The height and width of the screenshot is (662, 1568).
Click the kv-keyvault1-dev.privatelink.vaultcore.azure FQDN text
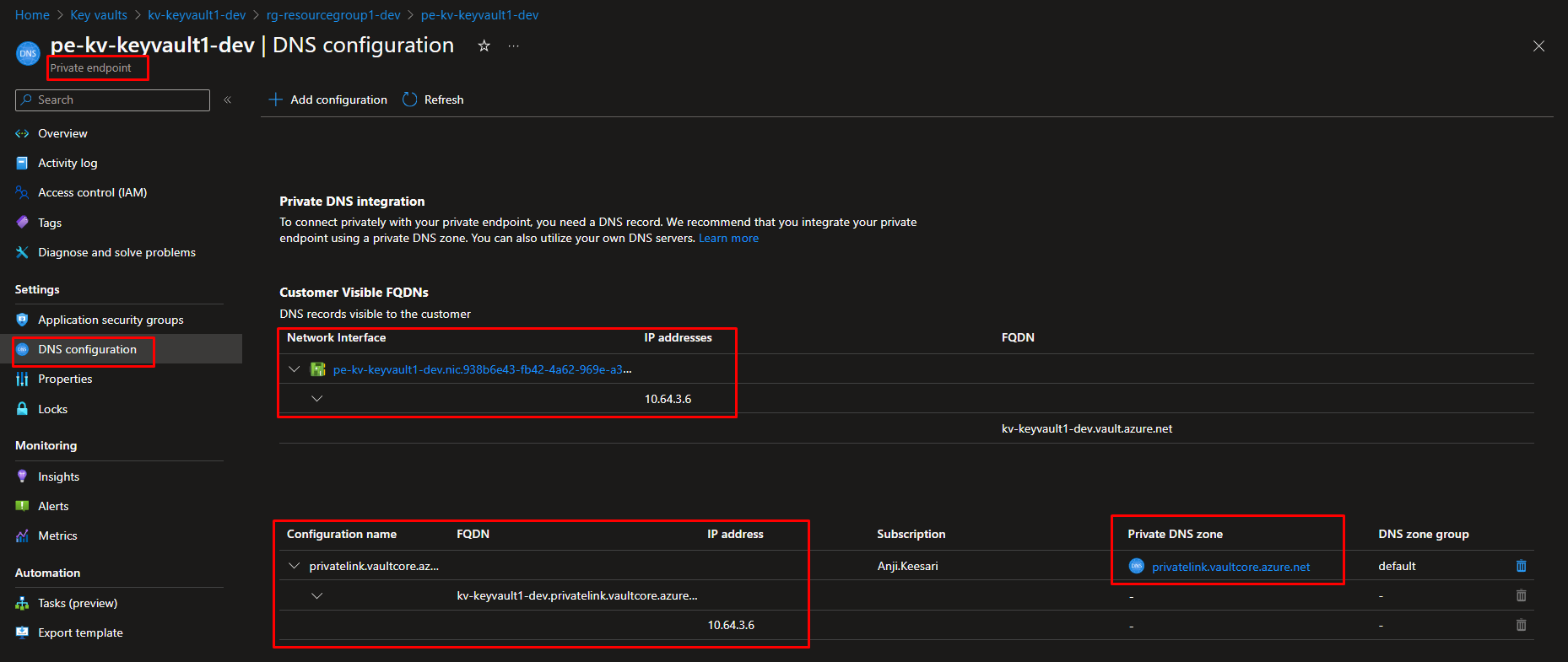point(577,595)
